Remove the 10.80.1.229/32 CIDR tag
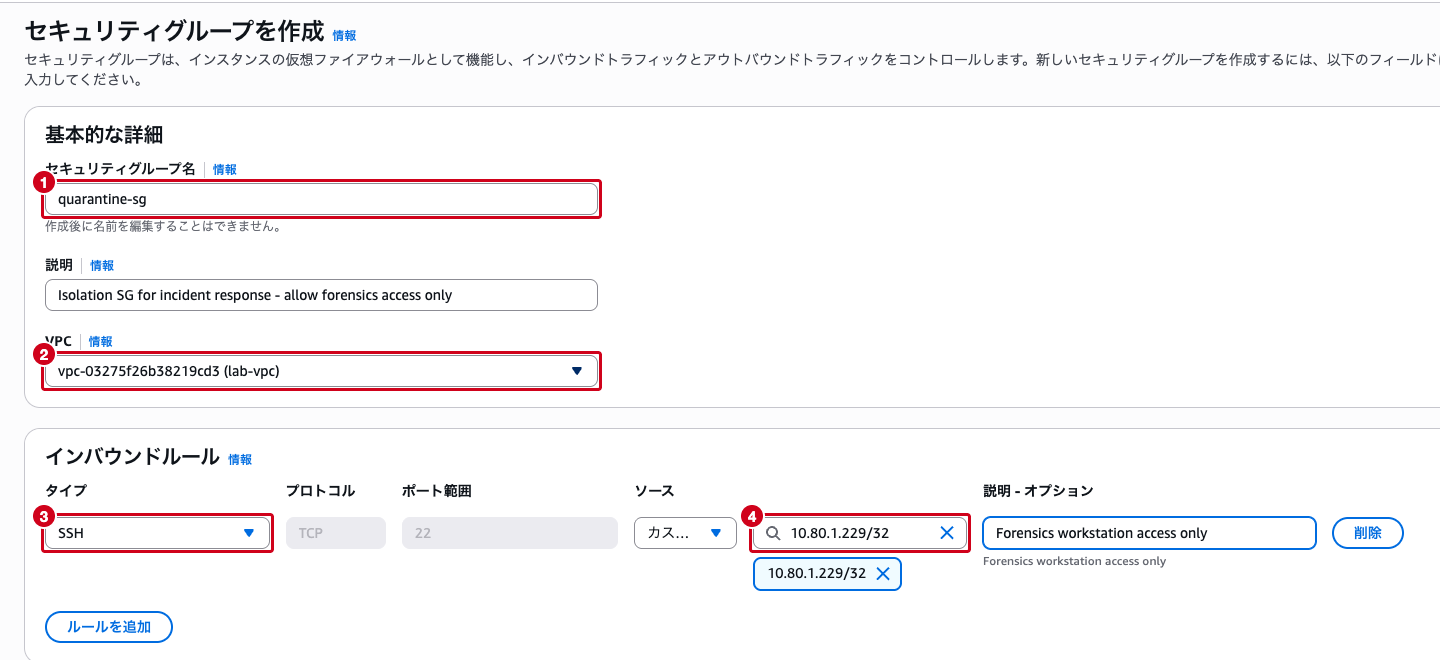 point(883,573)
